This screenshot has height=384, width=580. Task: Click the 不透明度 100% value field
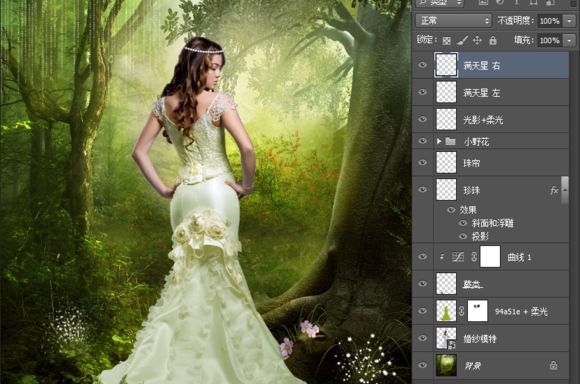[x=550, y=21]
